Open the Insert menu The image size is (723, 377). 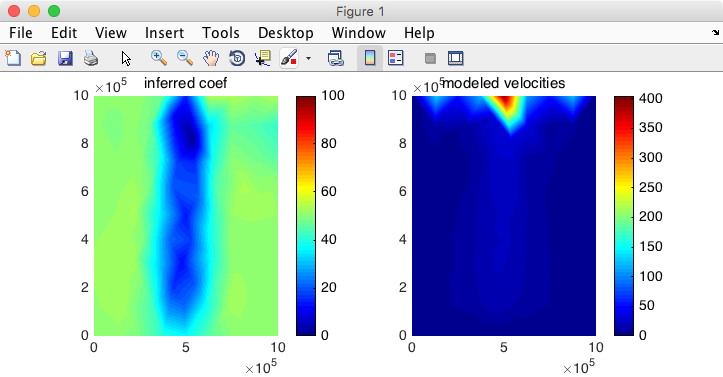(x=164, y=33)
